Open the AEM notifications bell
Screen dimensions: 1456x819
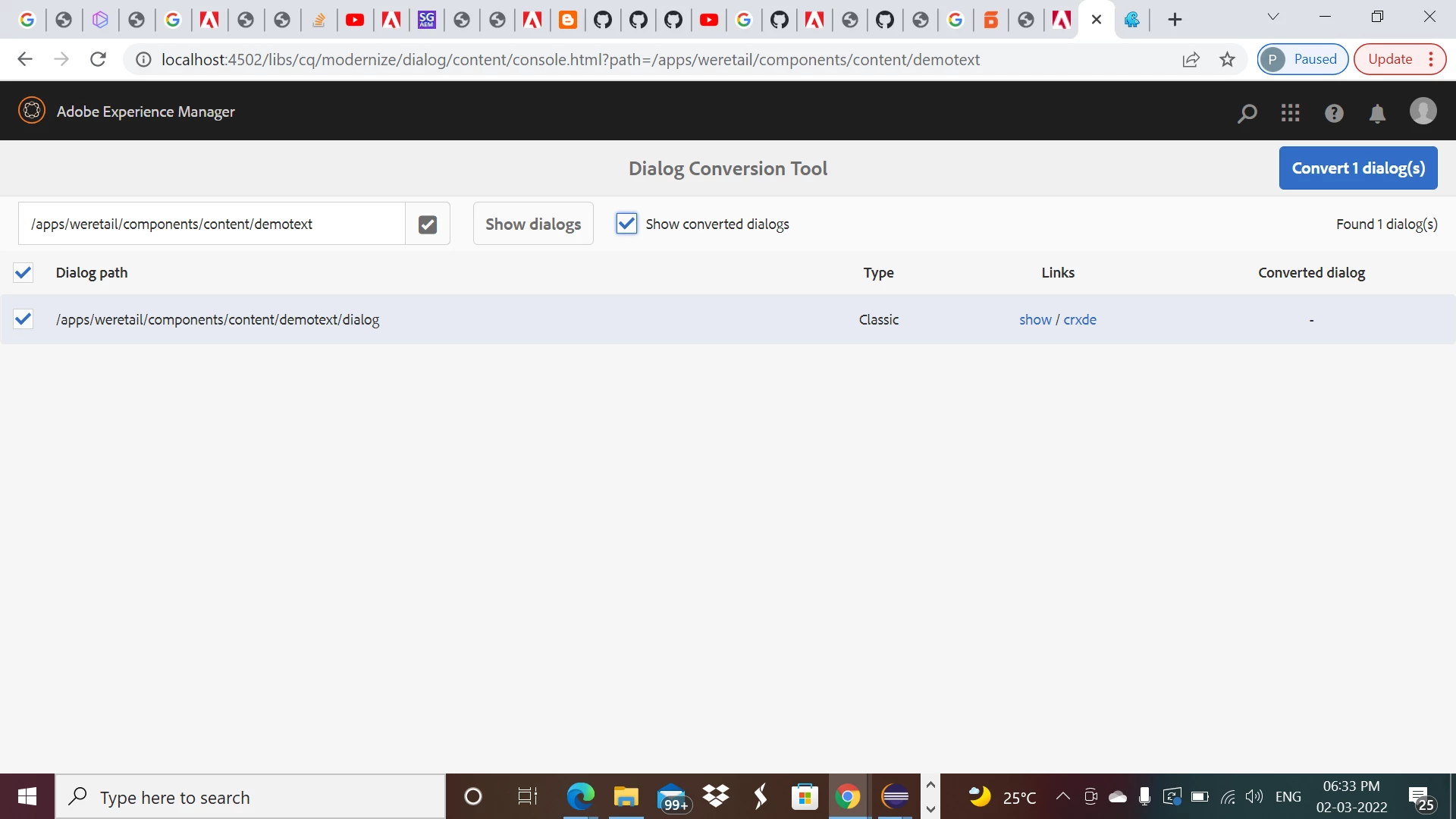tap(1377, 113)
